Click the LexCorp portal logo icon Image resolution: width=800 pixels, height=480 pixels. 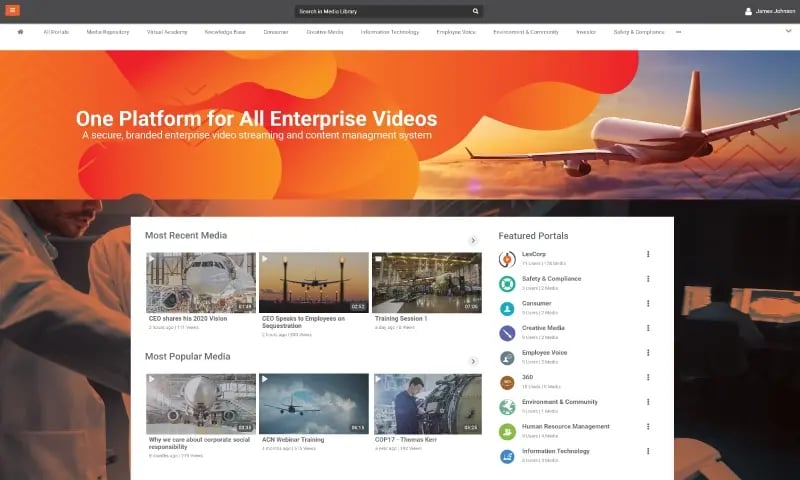(507, 259)
